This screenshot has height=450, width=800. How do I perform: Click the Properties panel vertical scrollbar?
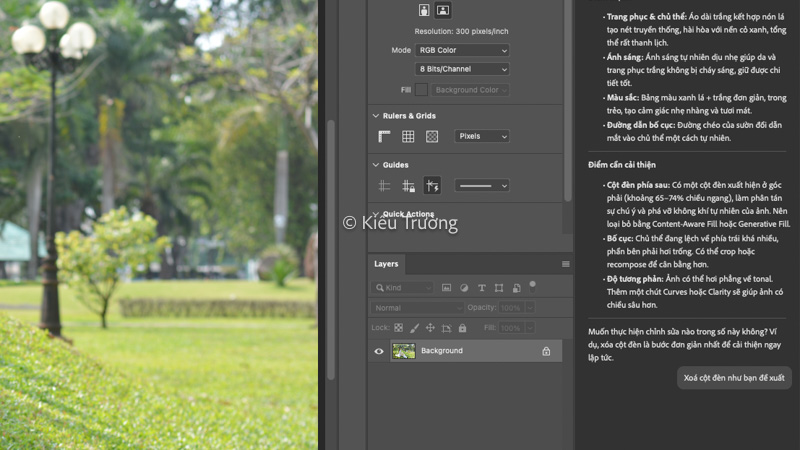coord(567,99)
